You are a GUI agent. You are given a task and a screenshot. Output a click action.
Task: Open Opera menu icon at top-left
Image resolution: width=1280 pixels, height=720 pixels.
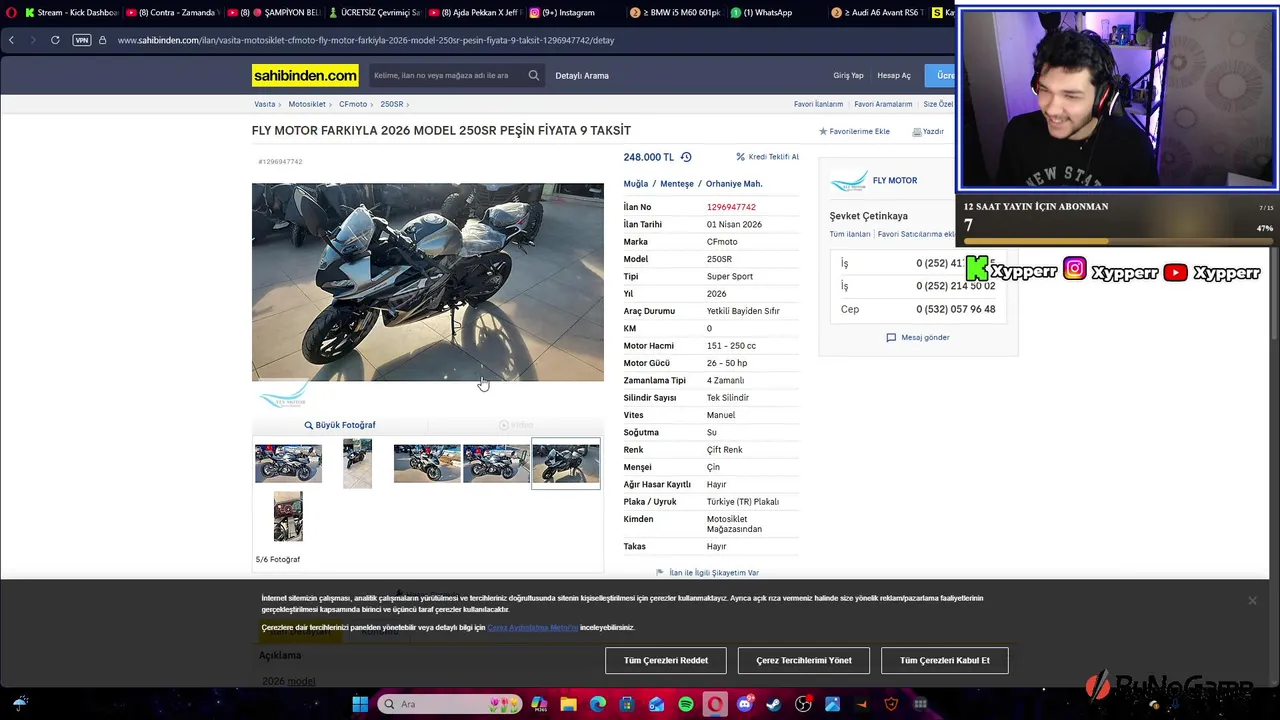coord(10,12)
